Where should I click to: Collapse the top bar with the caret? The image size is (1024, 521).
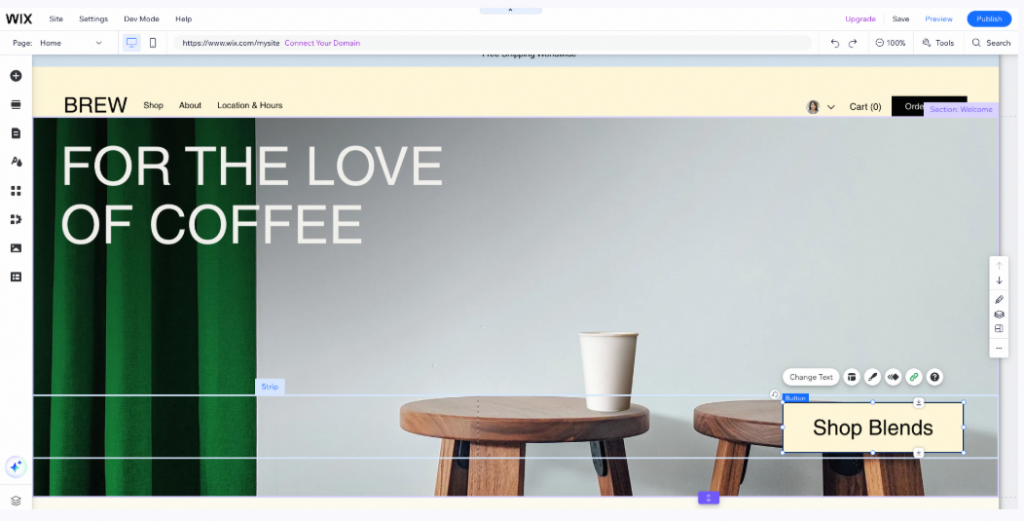click(510, 10)
